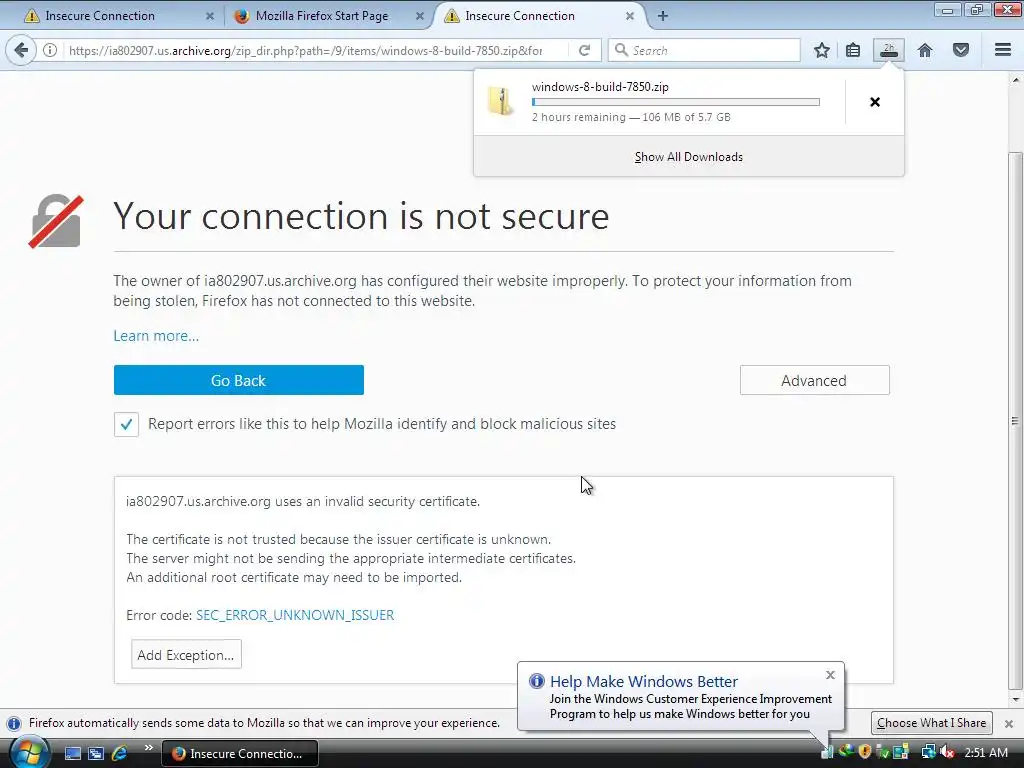The image size is (1024, 768).
Task: Go to the home page icon
Action: (925, 50)
